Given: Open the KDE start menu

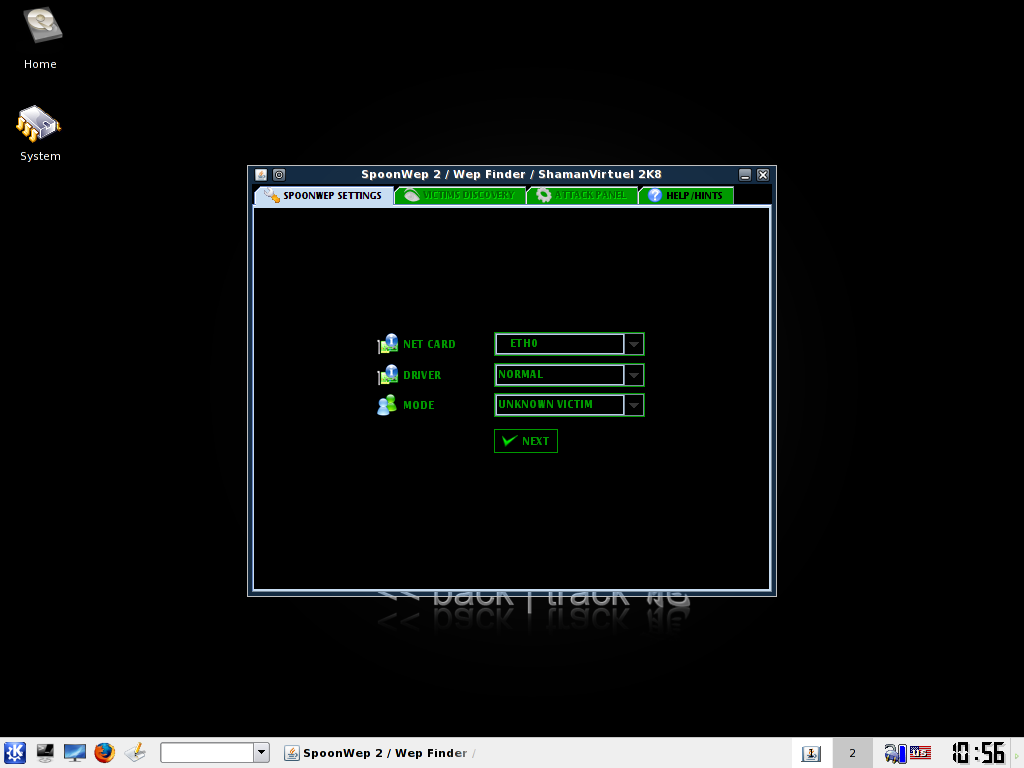Looking at the screenshot, I should [14, 753].
